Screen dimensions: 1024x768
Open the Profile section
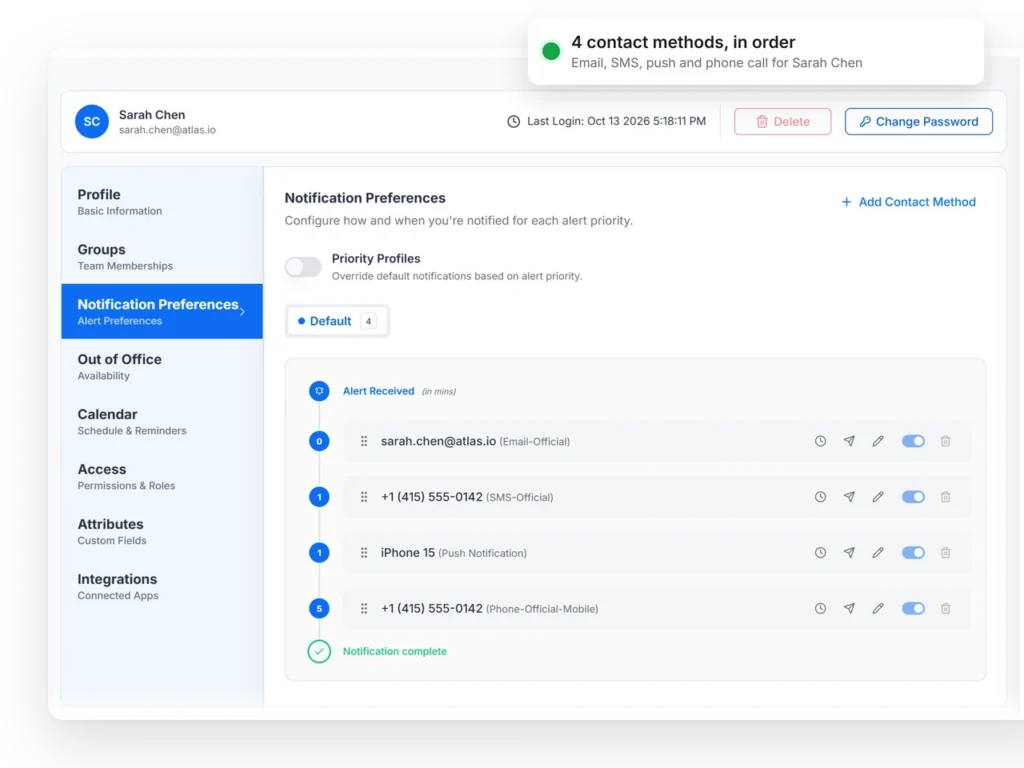(x=162, y=202)
